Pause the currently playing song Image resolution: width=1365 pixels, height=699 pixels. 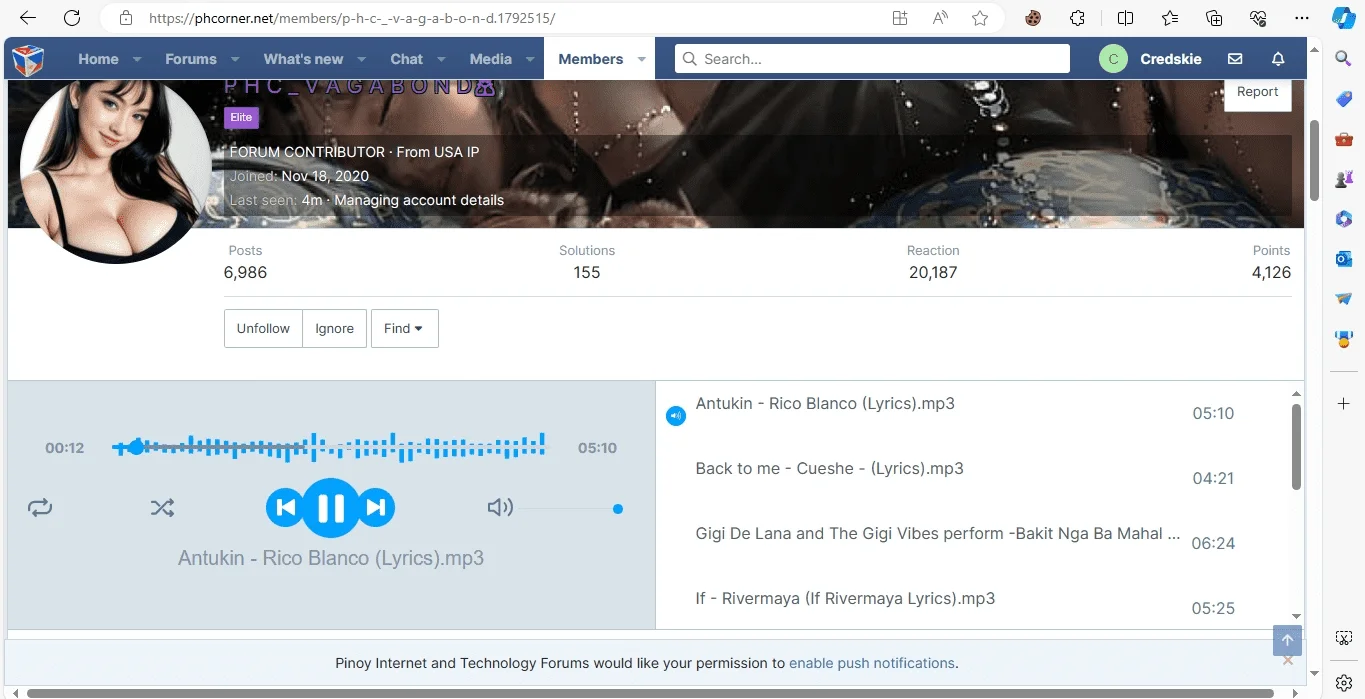[x=330, y=508]
